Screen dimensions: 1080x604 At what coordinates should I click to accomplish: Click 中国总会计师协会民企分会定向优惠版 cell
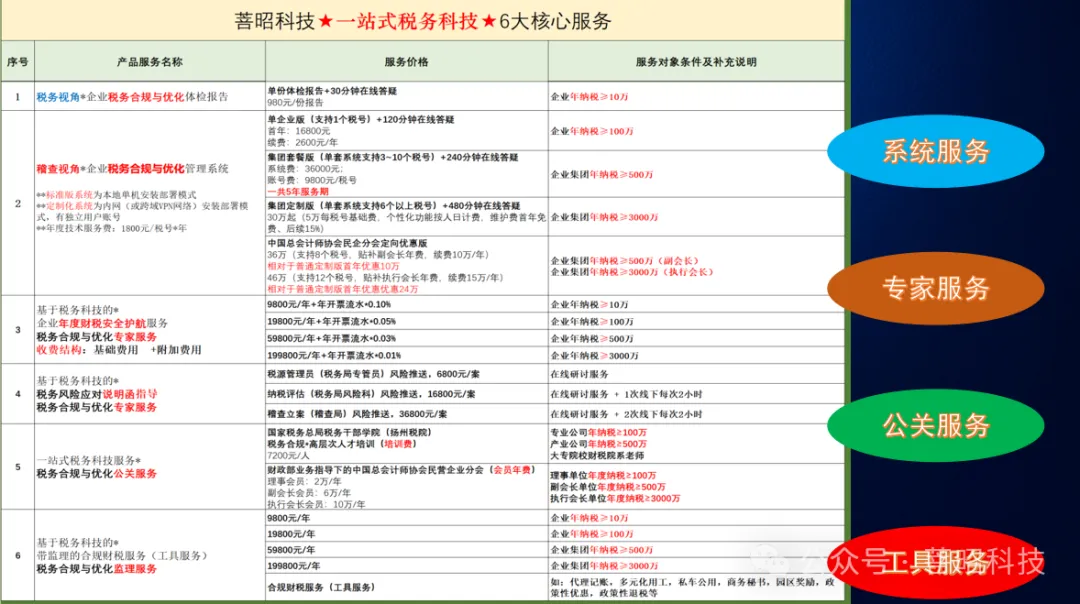pyautogui.click(x=406, y=266)
